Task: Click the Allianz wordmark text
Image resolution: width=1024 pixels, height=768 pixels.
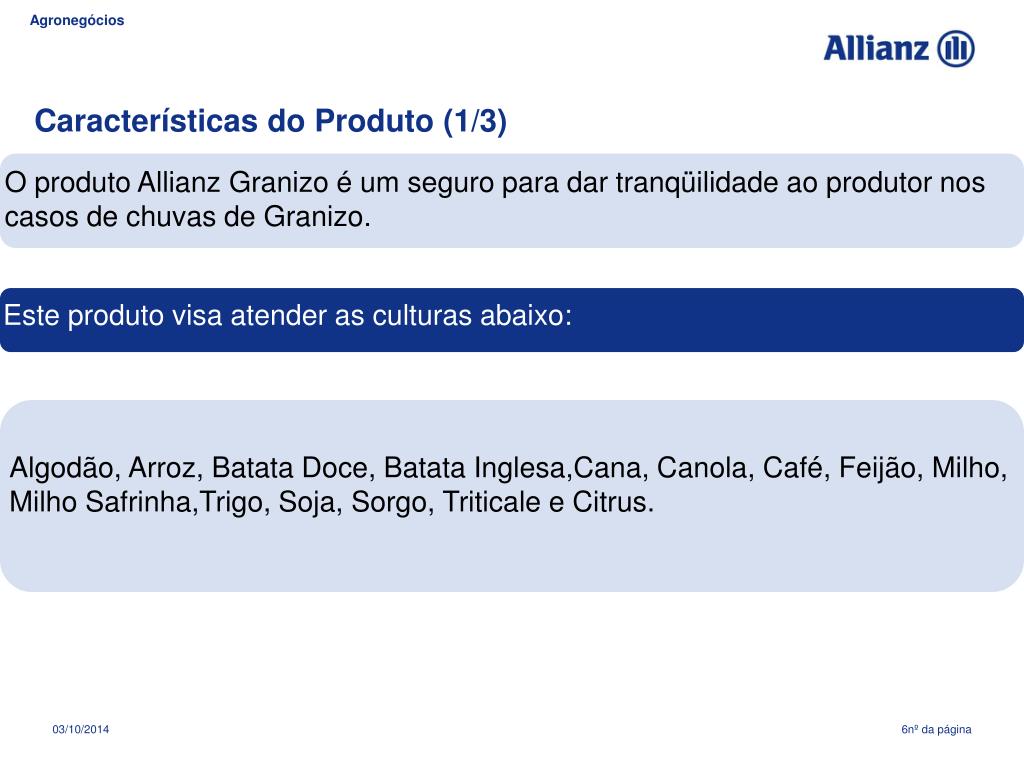Action: (x=876, y=48)
